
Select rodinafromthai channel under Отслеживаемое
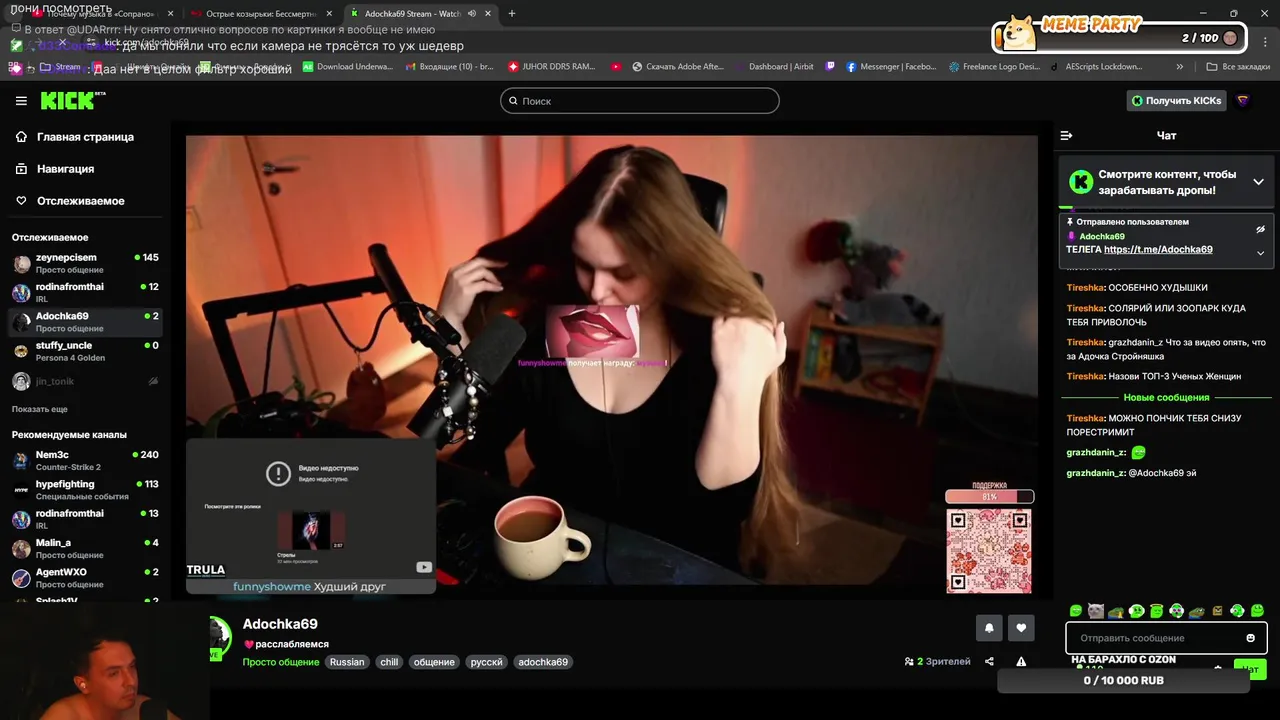pyautogui.click(x=85, y=292)
